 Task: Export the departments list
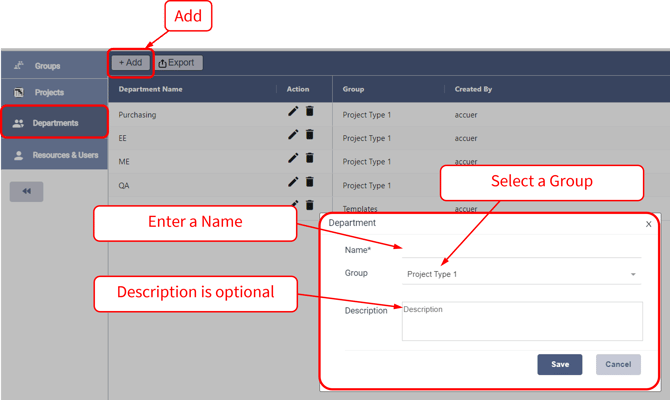(x=177, y=63)
